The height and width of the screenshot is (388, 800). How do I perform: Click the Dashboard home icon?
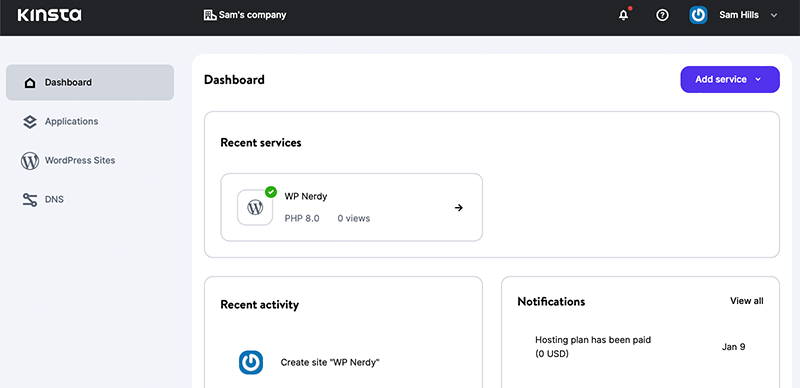tap(30, 83)
